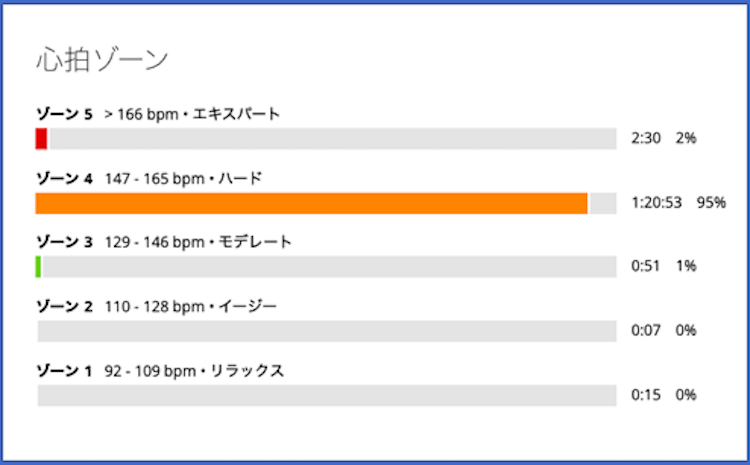Select the ゾーン 1 label
Viewport: 750px width, 465px height.
64,371
